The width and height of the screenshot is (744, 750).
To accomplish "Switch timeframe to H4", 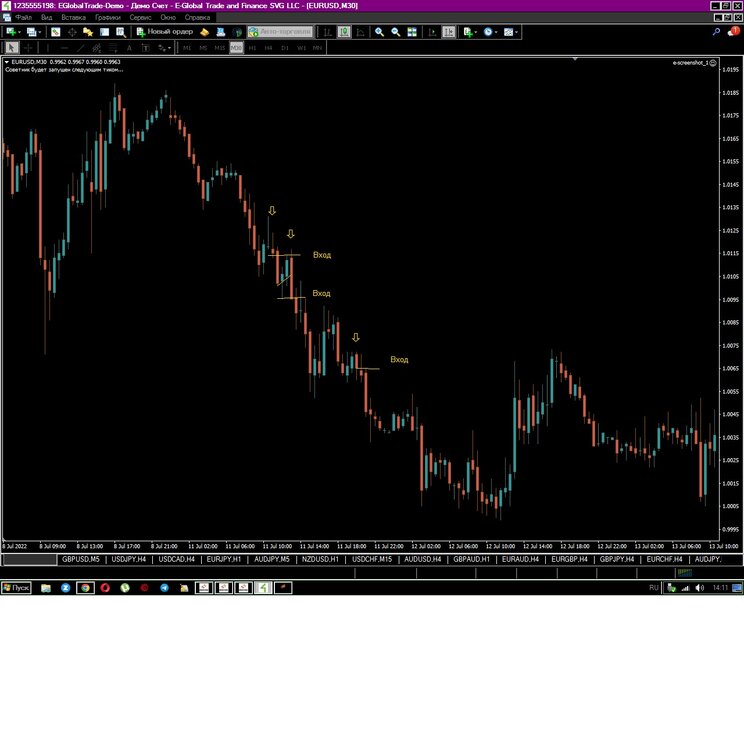I will pyautogui.click(x=268, y=48).
